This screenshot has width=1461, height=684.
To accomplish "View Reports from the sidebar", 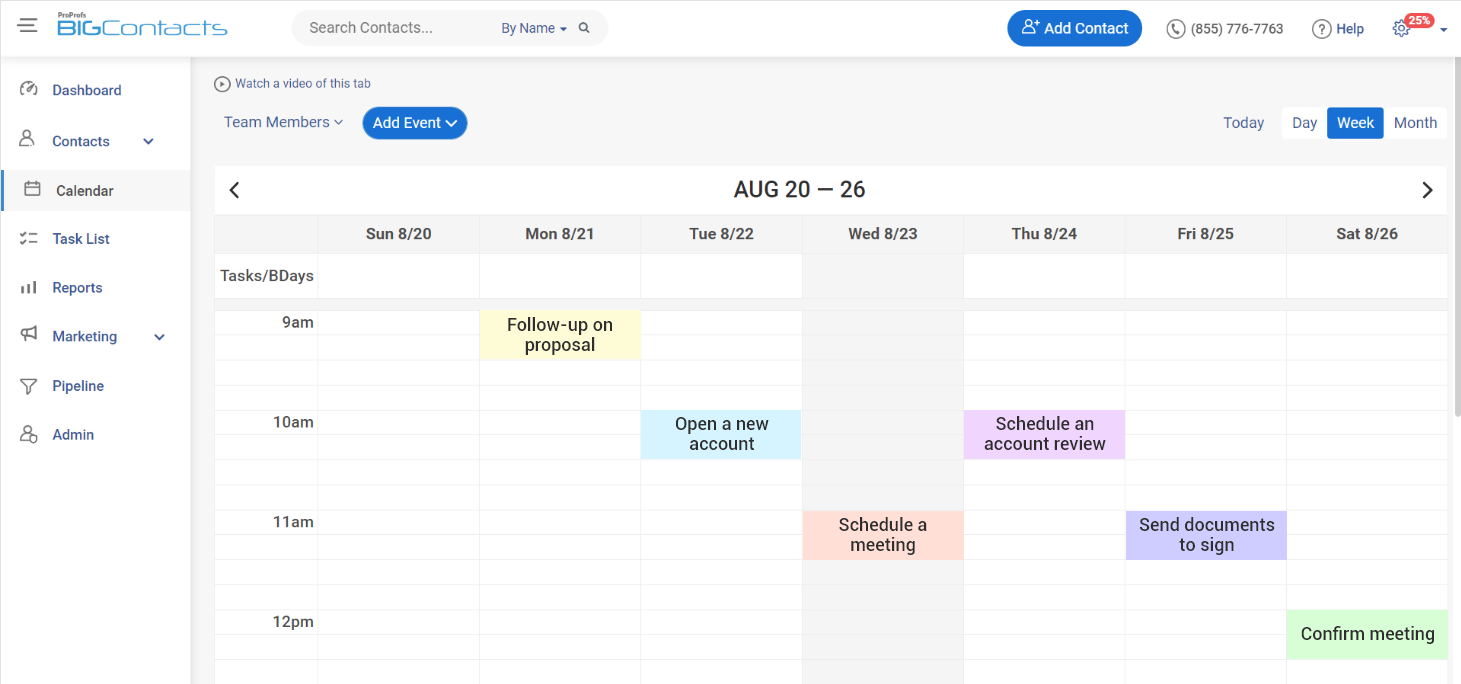I will pos(77,287).
